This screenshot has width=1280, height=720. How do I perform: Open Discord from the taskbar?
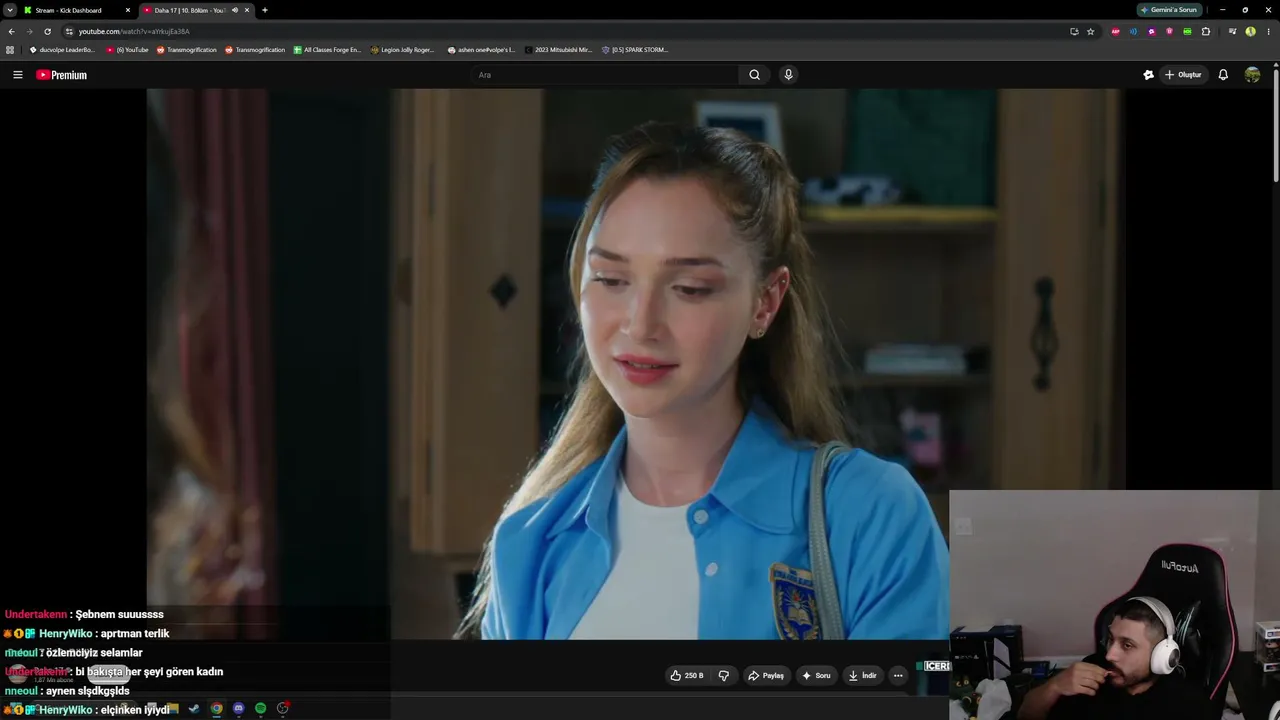238,709
